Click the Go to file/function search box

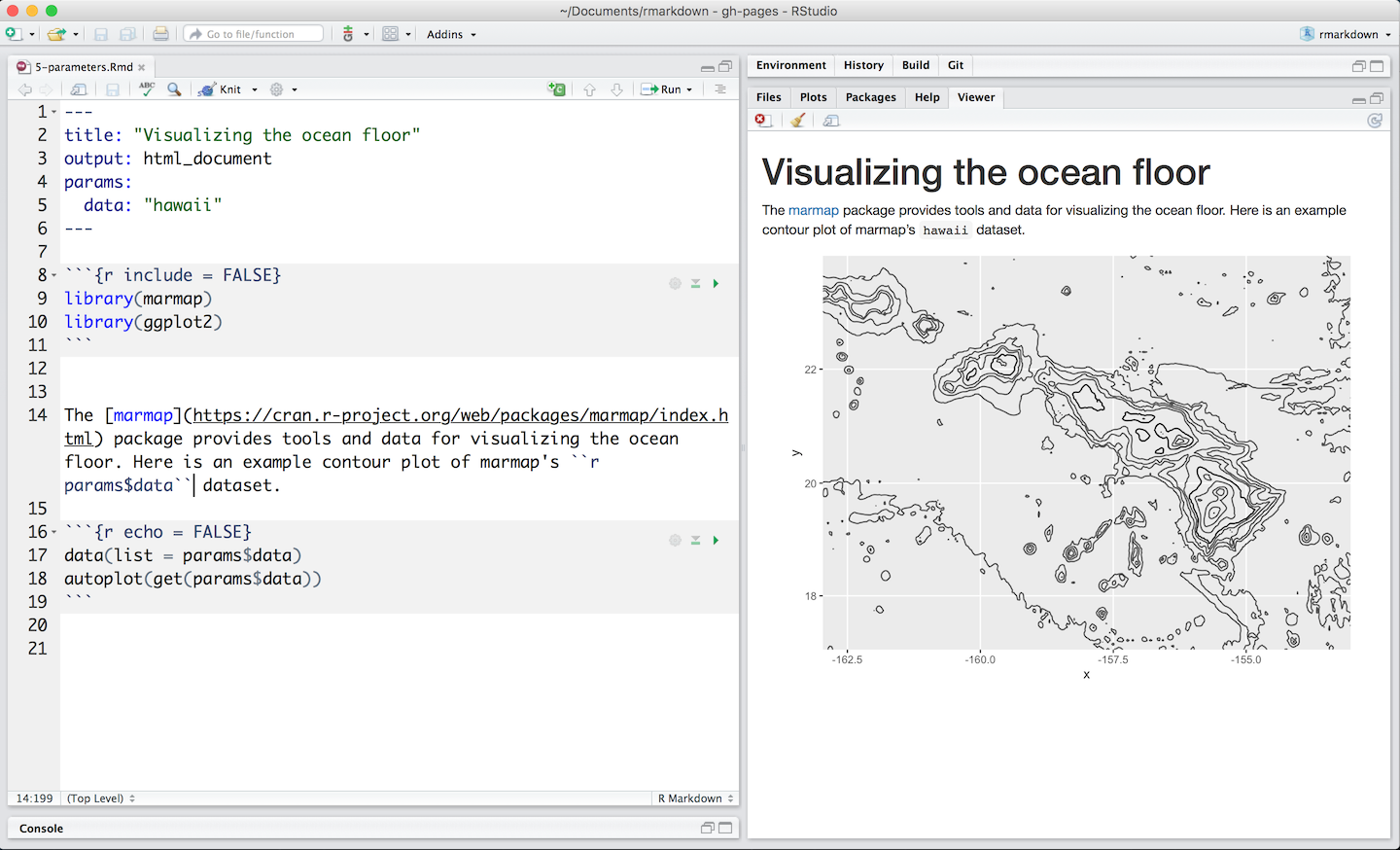coord(253,32)
